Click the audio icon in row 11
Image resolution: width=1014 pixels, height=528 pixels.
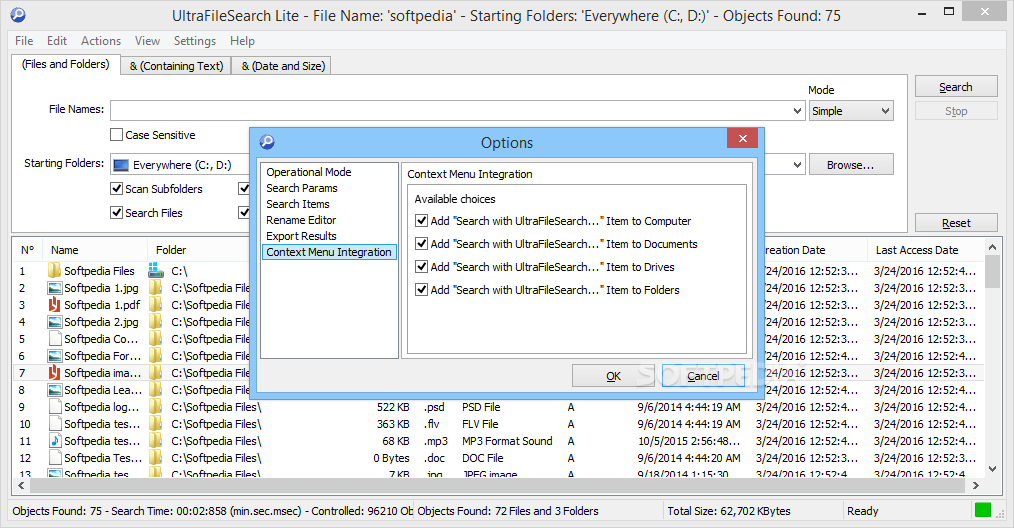pos(54,441)
